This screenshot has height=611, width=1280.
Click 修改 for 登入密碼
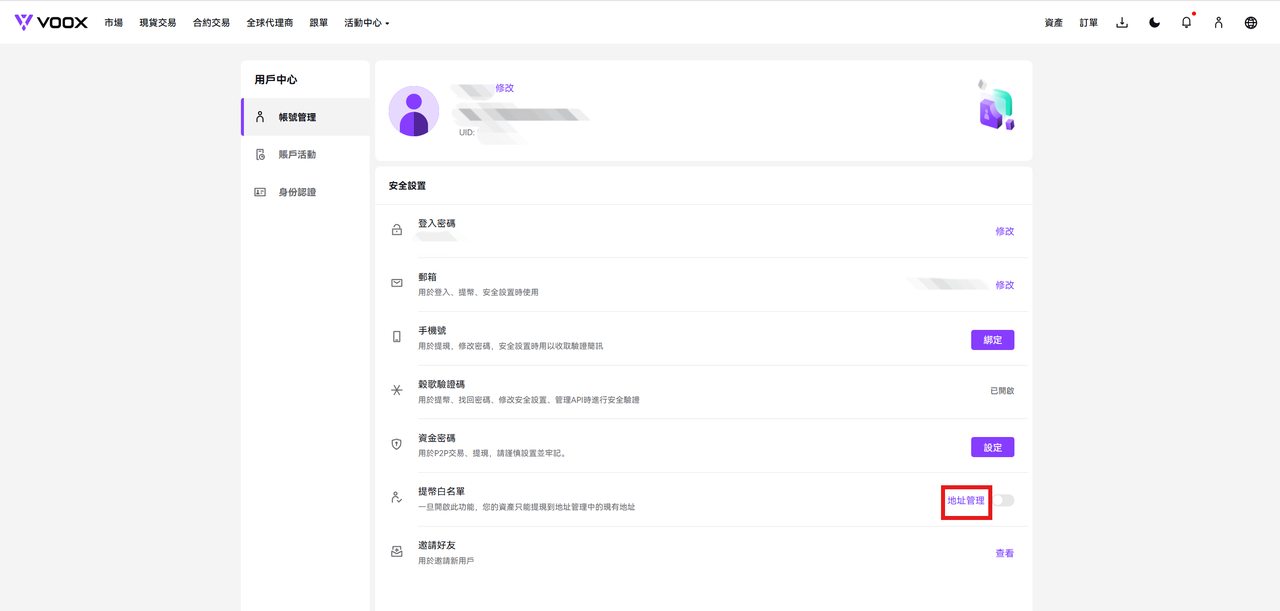coord(1004,231)
